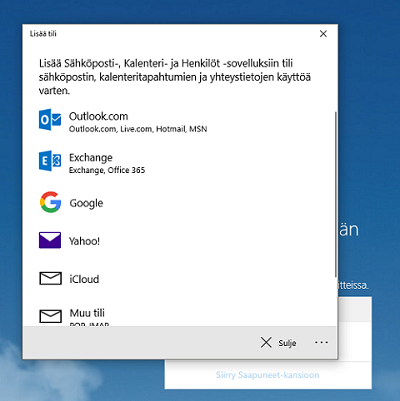Click the Outlook.com envelope icon
Viewport: 400px width, 401px height.
click(50, 119)
